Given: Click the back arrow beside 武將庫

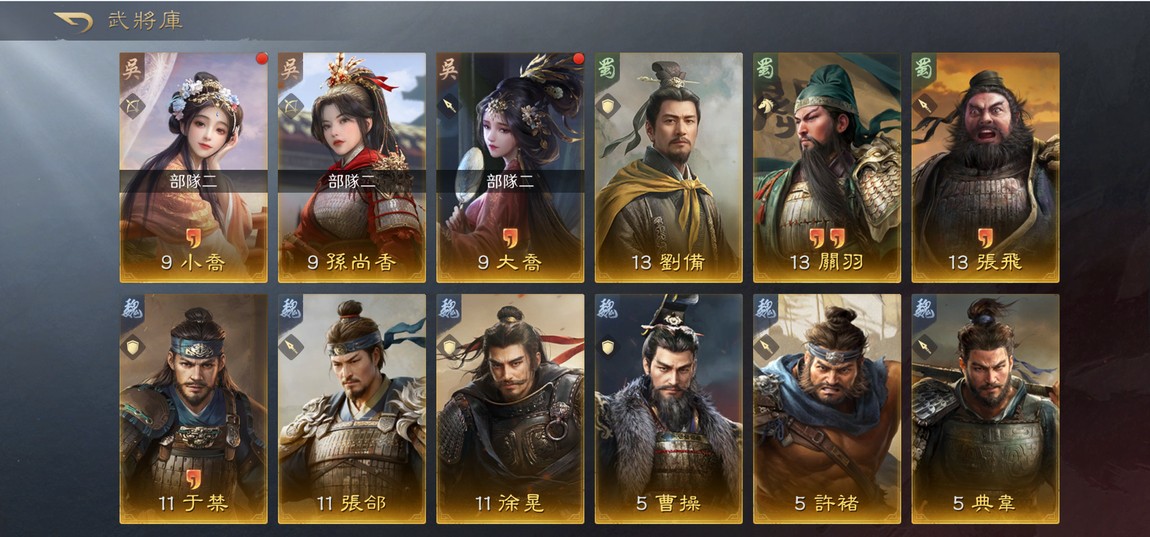Looking at the screenshot, I should point(74,22).
